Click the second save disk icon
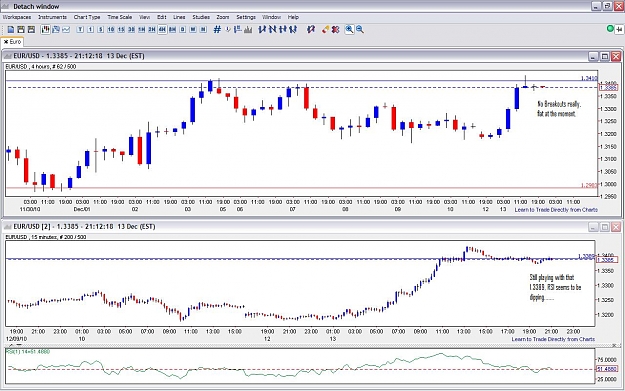Screen dimensions: 625x391 tap(31, 29)
